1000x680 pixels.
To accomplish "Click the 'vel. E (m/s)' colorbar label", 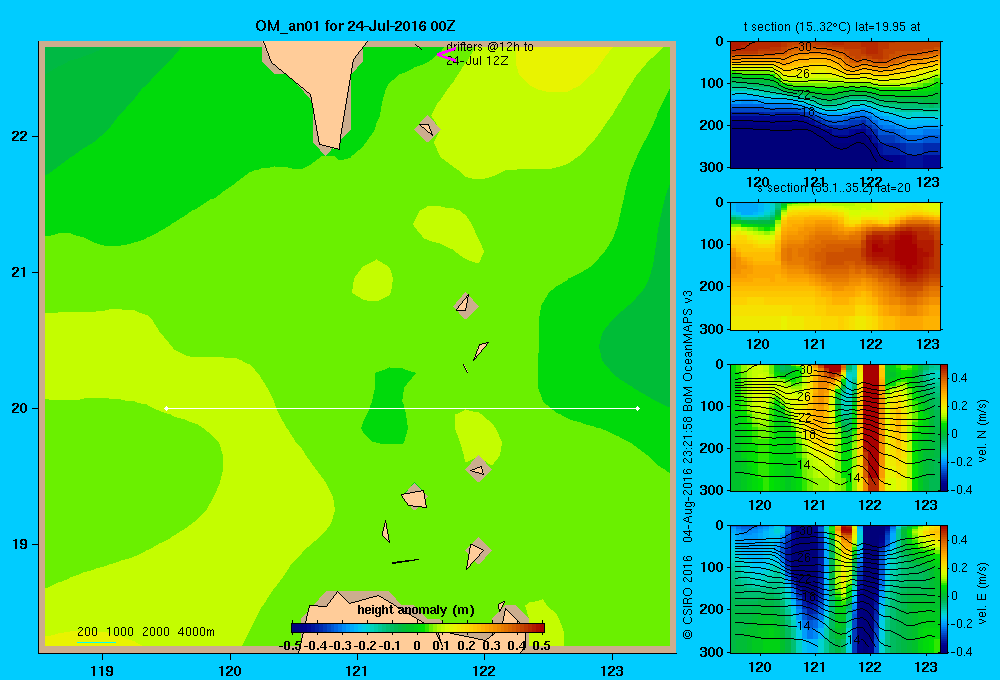I will pyautogui.click(x=983, y=593).
